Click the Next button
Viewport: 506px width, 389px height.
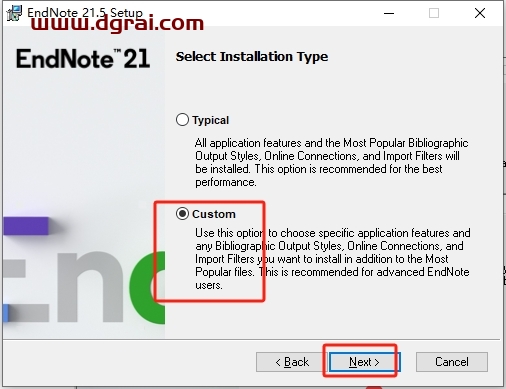365,362
